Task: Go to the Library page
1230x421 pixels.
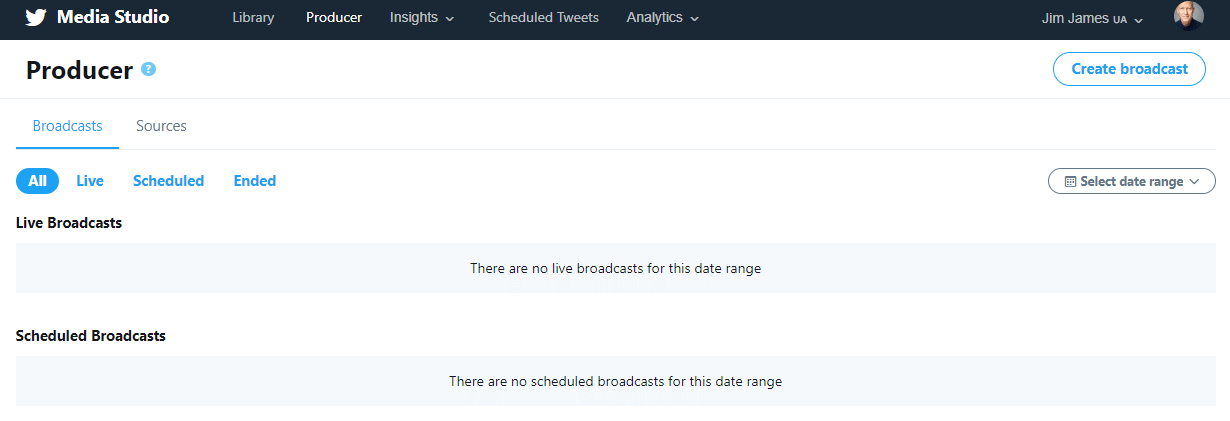Action: 253,18
